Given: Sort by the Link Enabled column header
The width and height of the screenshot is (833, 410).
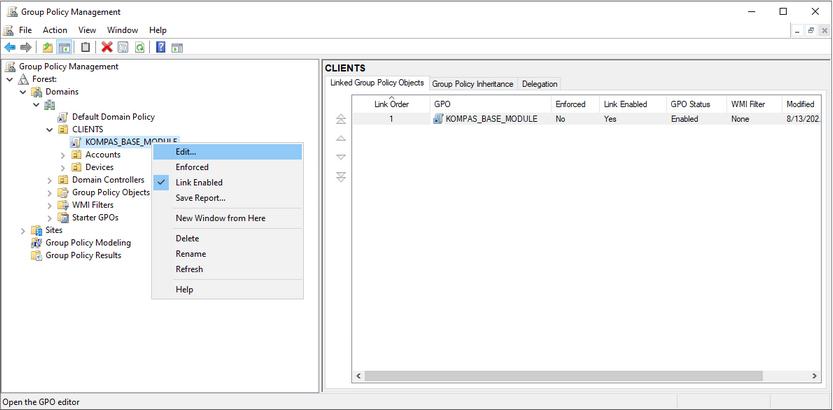Looking at the screenshot, I should (633, 104).
